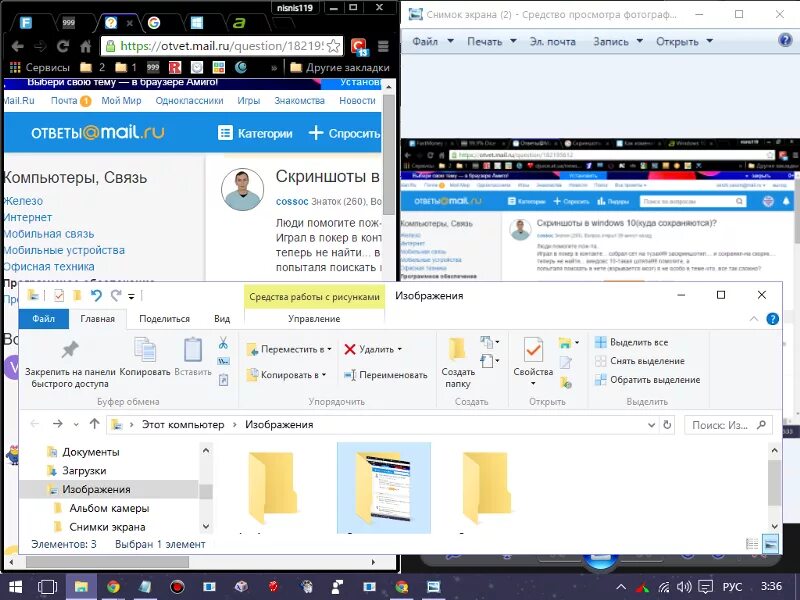Screen dimensions: 800x600
Task: Click Сервисы apps shortcut in bookmarks bar
Action: coord(40,67)
